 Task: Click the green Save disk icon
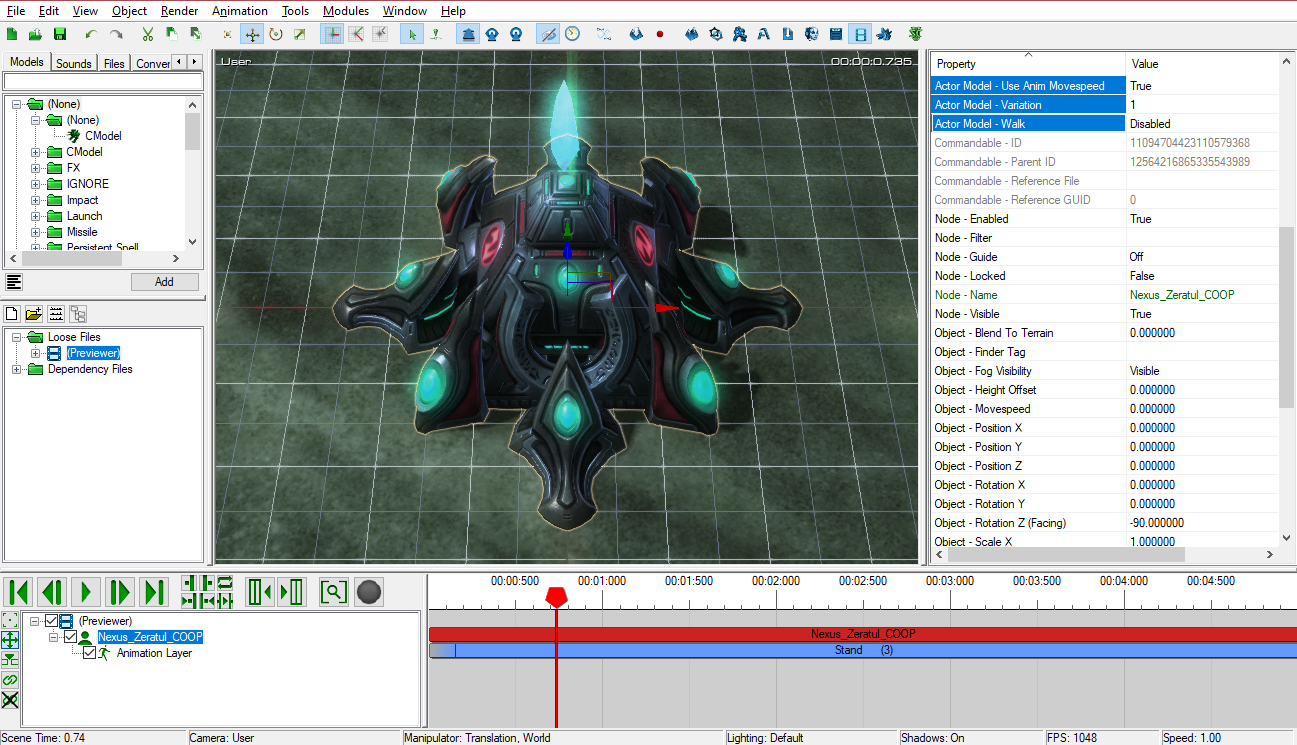[60, 34]
